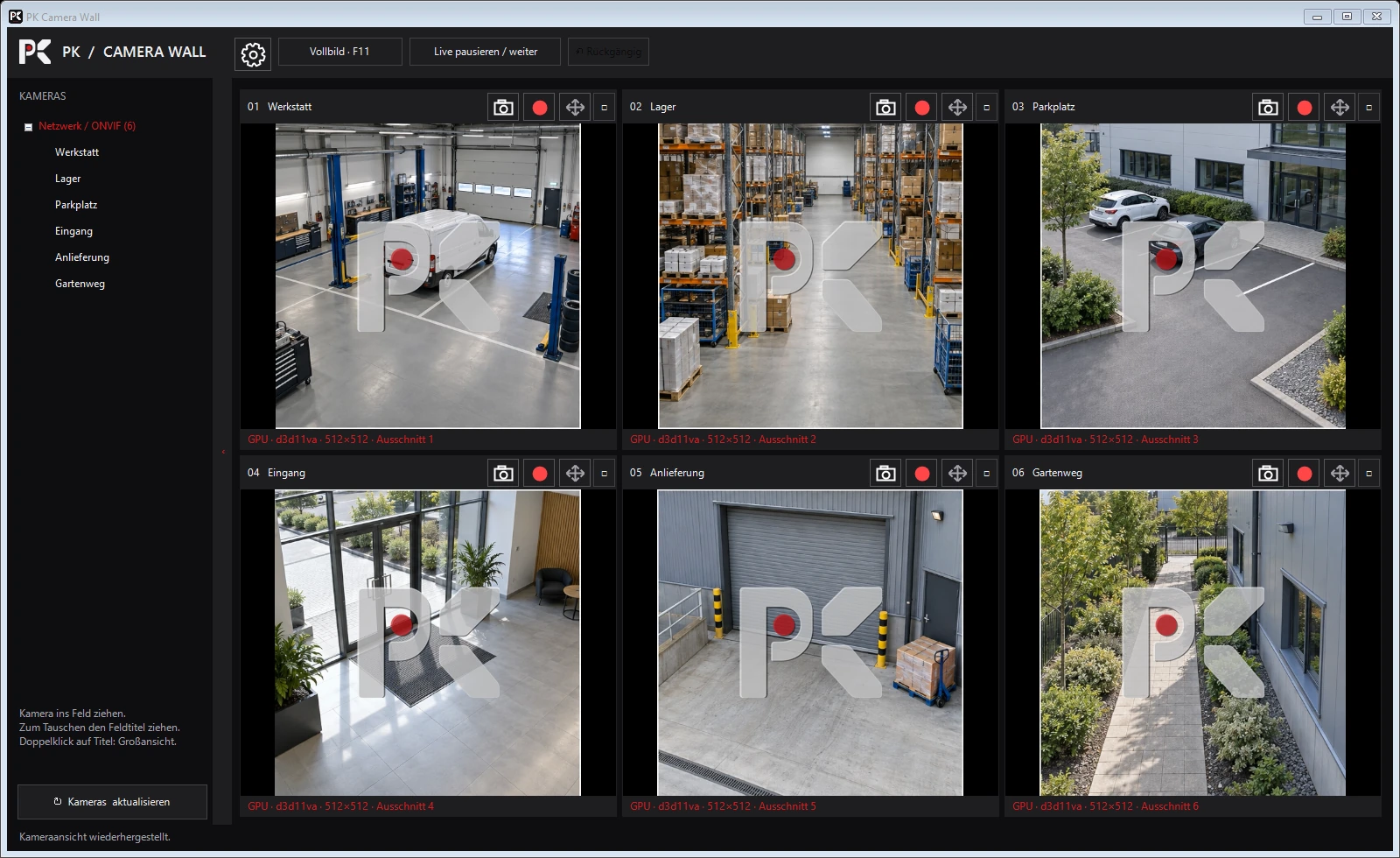Capture a snapshot from the Gartenweg camera
The width and height of the screenshot is (1400, 858).
click(1268, 474)
